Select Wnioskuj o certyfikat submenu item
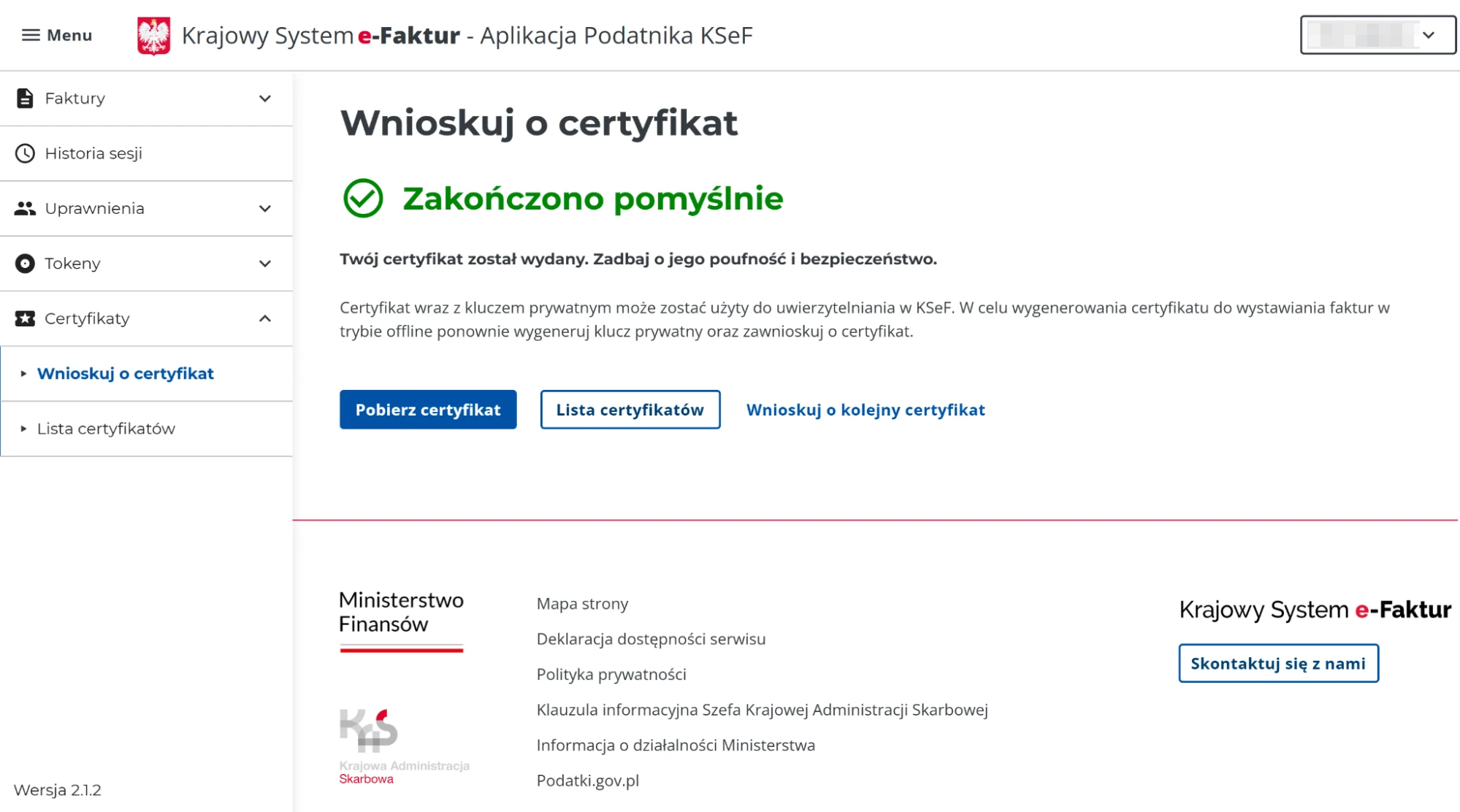The height and width of the screenshot is (812, 1460). [x=126, y=374]
